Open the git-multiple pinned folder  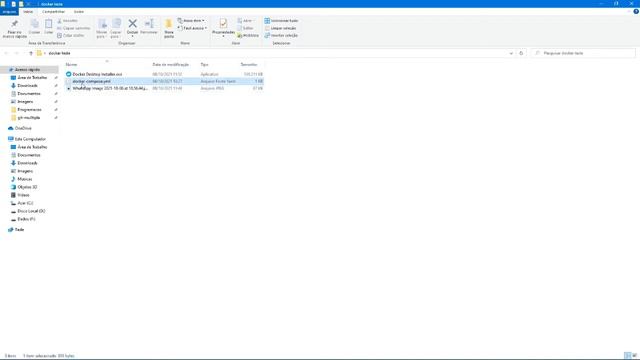pyautogui.click(x=29, y=118)
